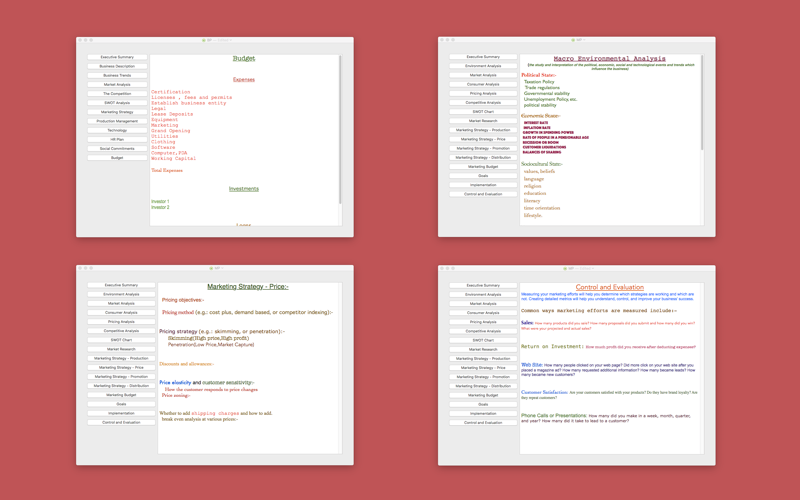Click the MP document icon in Macro Environmental window title
Screen dimensions: 800x500
573,40
